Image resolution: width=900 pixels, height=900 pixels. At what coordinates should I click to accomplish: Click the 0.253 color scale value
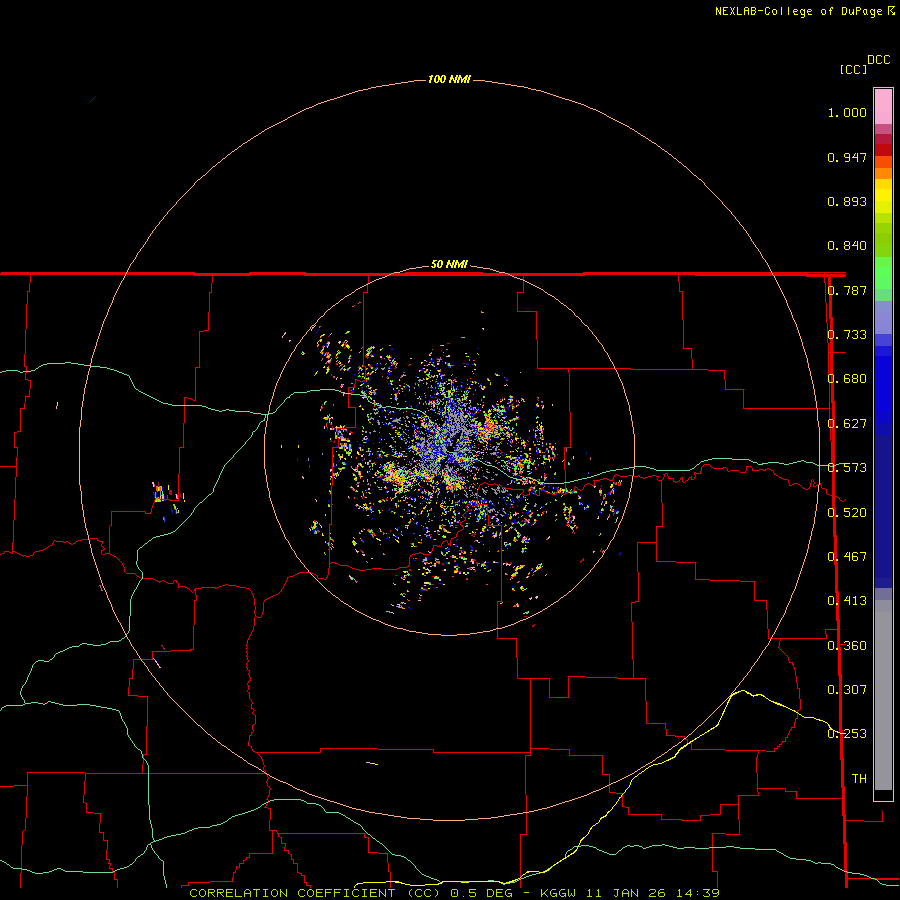click(847, 734)
